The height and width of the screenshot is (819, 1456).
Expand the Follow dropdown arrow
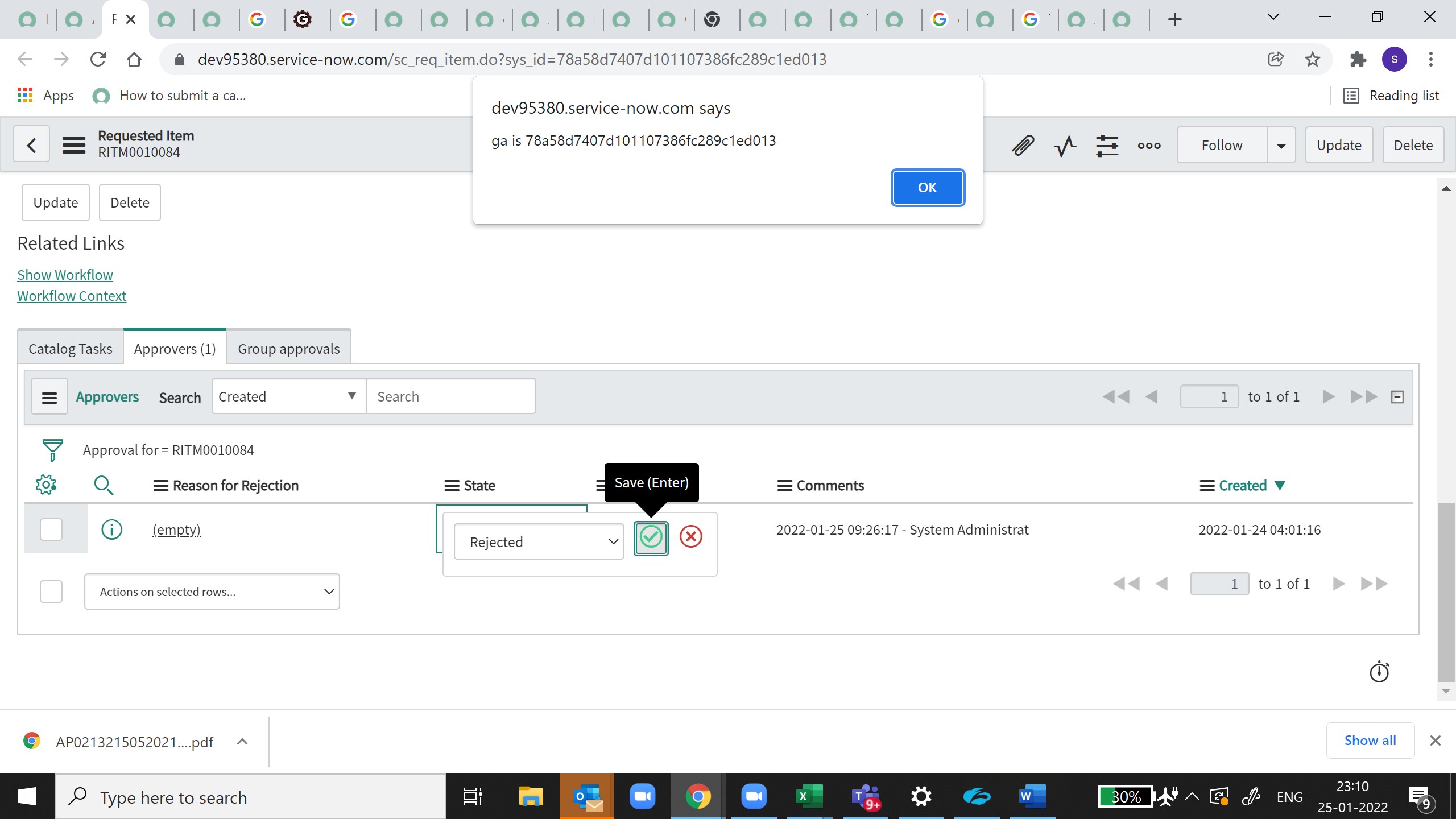click(x=1281, y=145)
